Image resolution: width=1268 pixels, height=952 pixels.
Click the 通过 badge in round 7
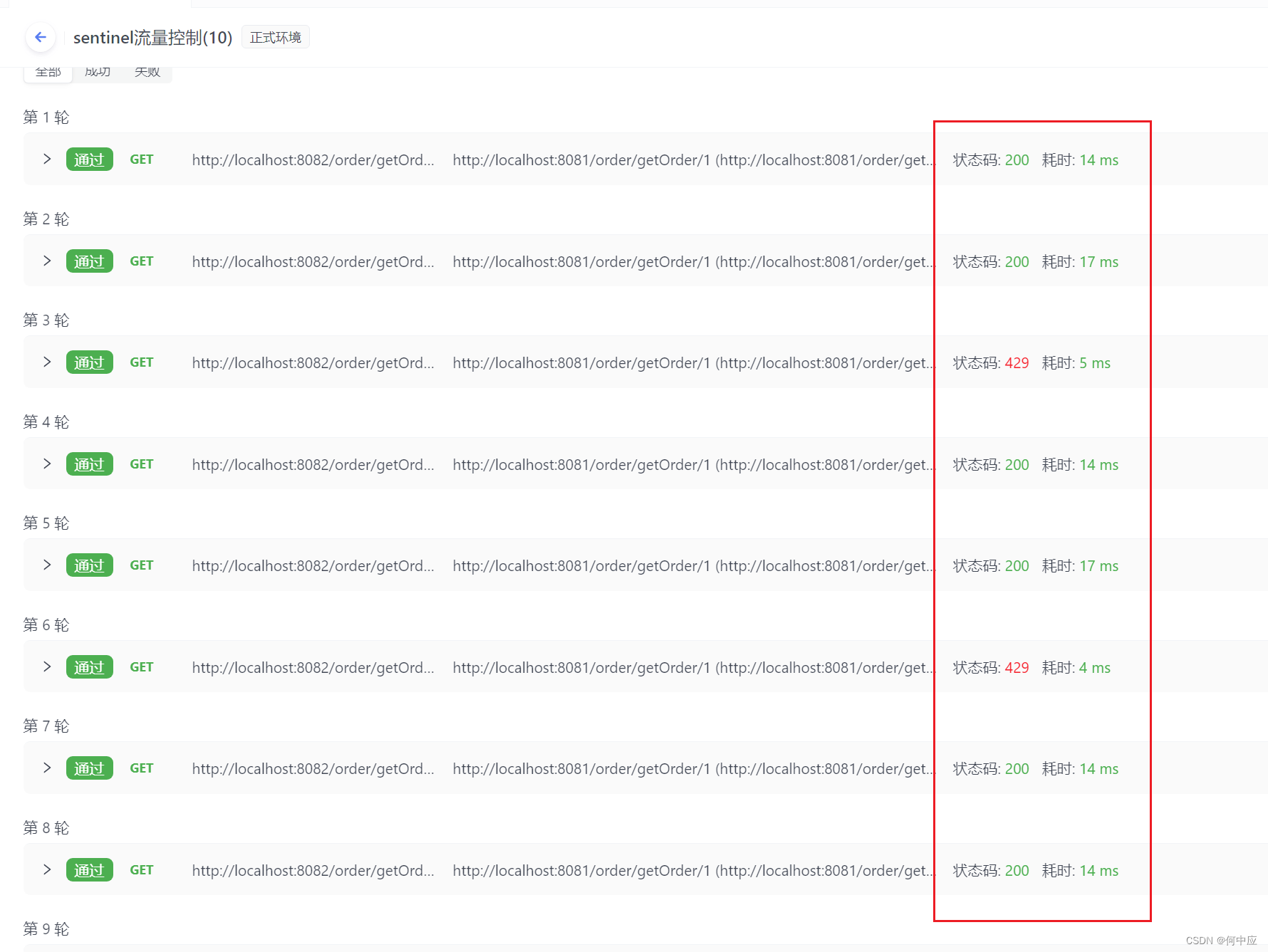90,768
